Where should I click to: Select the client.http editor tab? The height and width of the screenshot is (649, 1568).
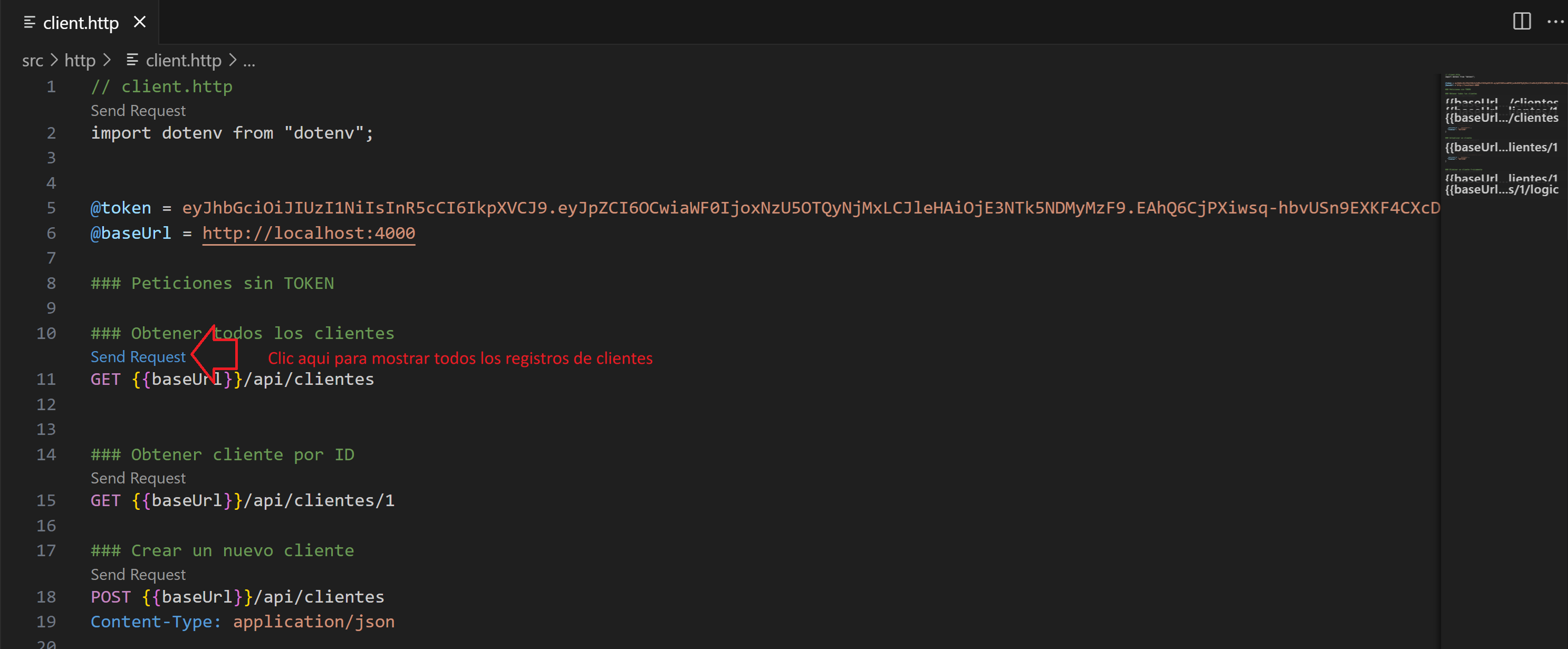pyautogui.click(x=80, y=23)
